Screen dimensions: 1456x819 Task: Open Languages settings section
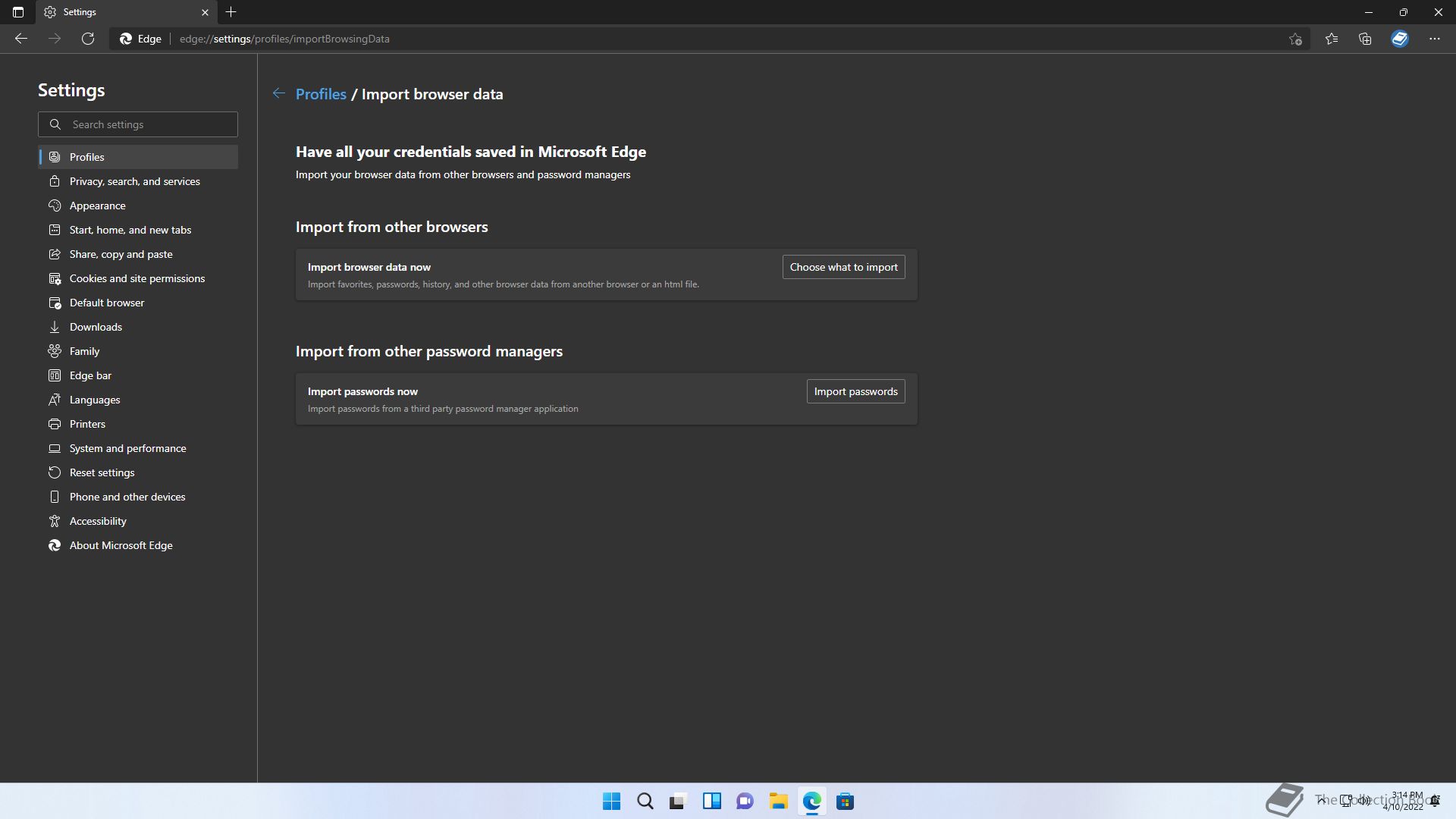click(x=138, y=400)
